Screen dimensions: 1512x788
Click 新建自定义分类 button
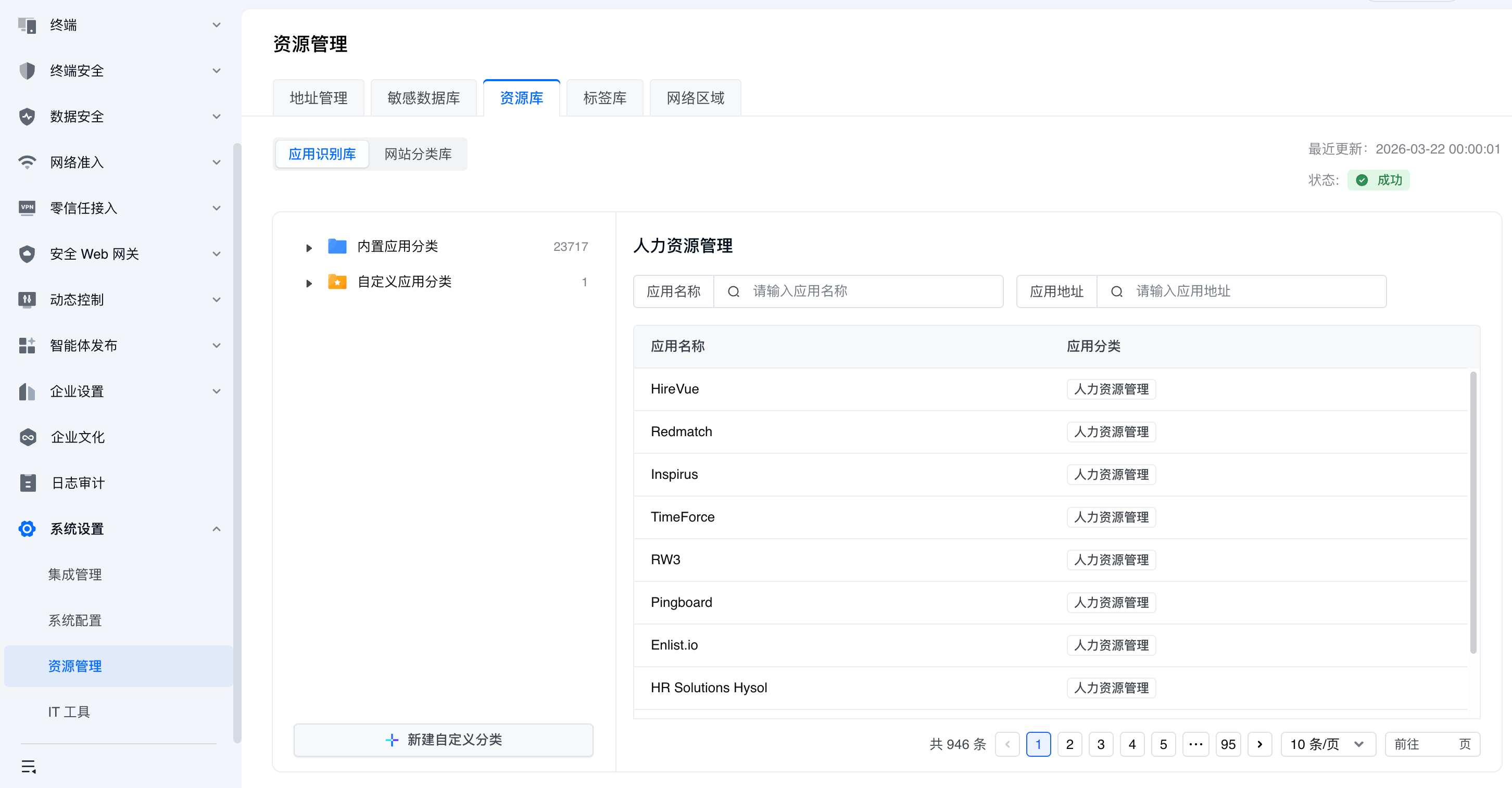[443, 740]
